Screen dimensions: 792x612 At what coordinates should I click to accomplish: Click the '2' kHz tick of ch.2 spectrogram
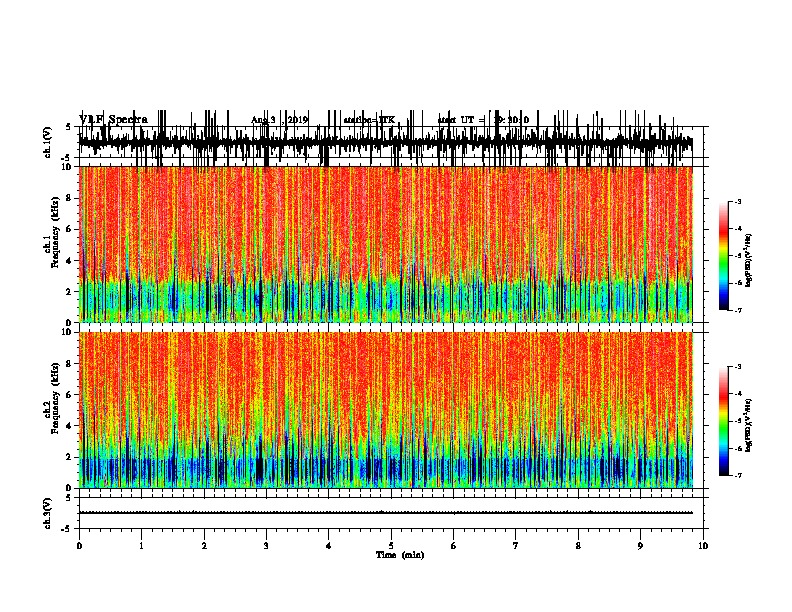70,457
